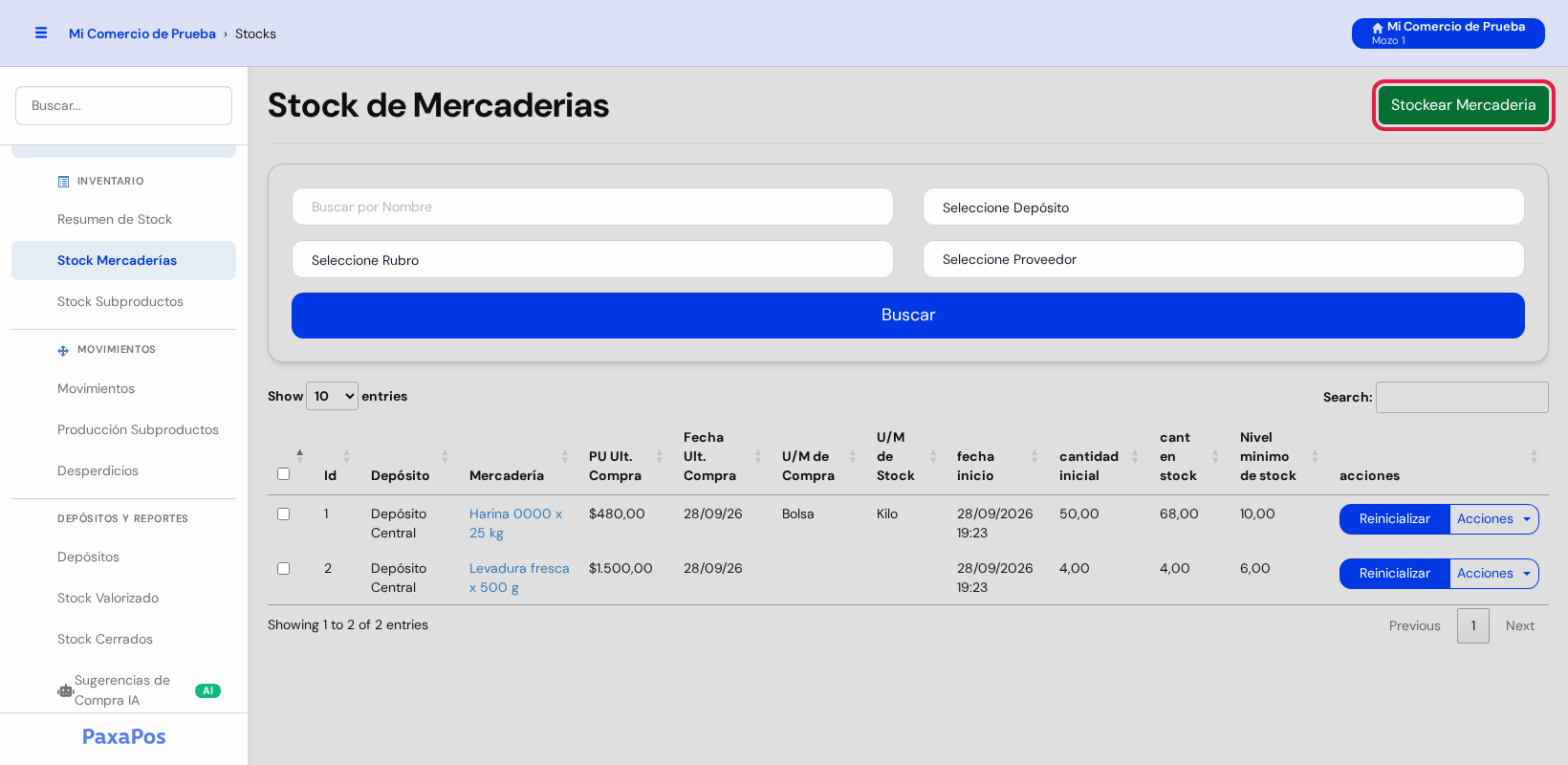Click Mi Comercio de Prueba breadcrumb
The image size is (1568, 765).
[142, 33]
